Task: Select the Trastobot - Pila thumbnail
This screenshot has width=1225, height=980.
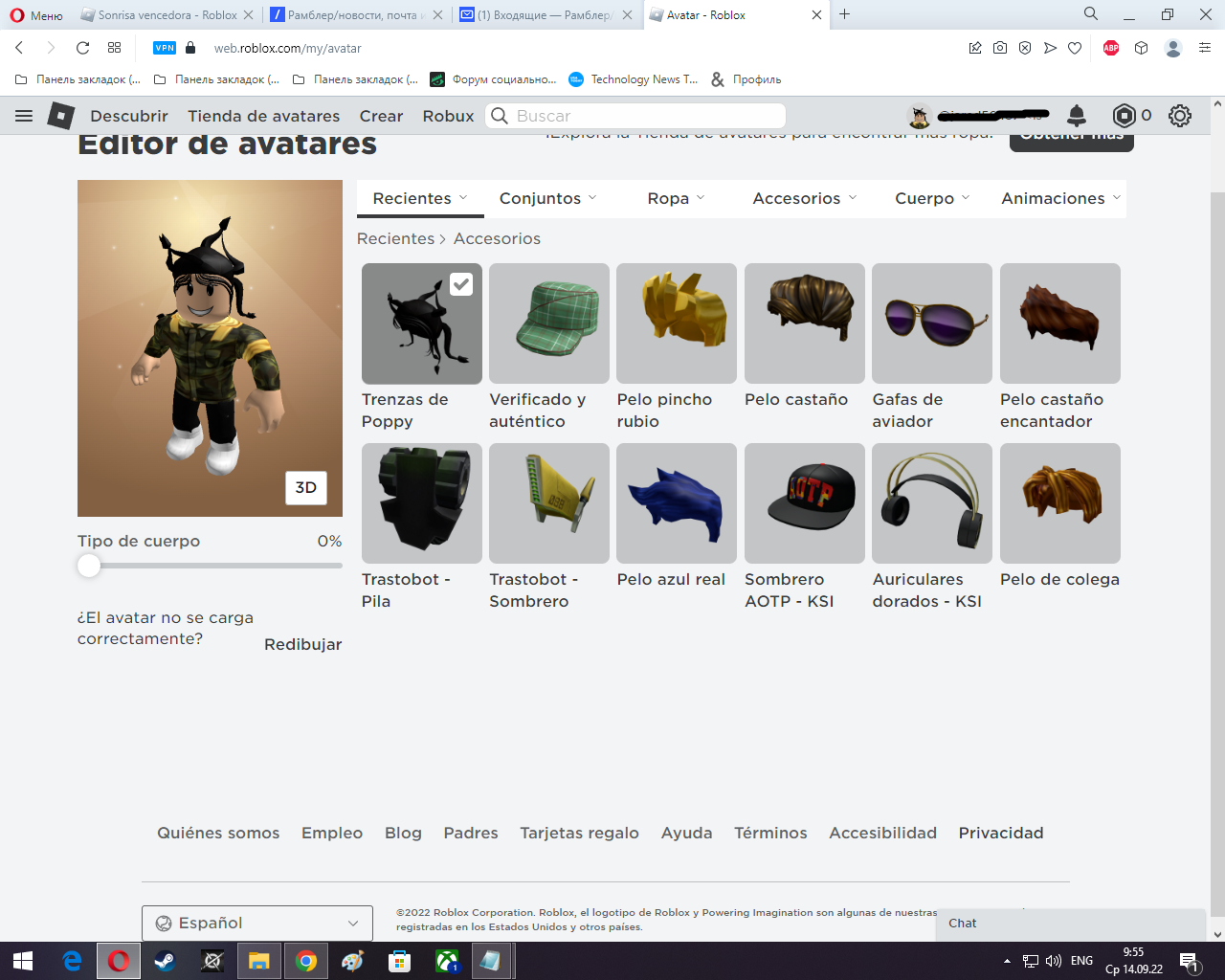Action: [x=422, y=503]
